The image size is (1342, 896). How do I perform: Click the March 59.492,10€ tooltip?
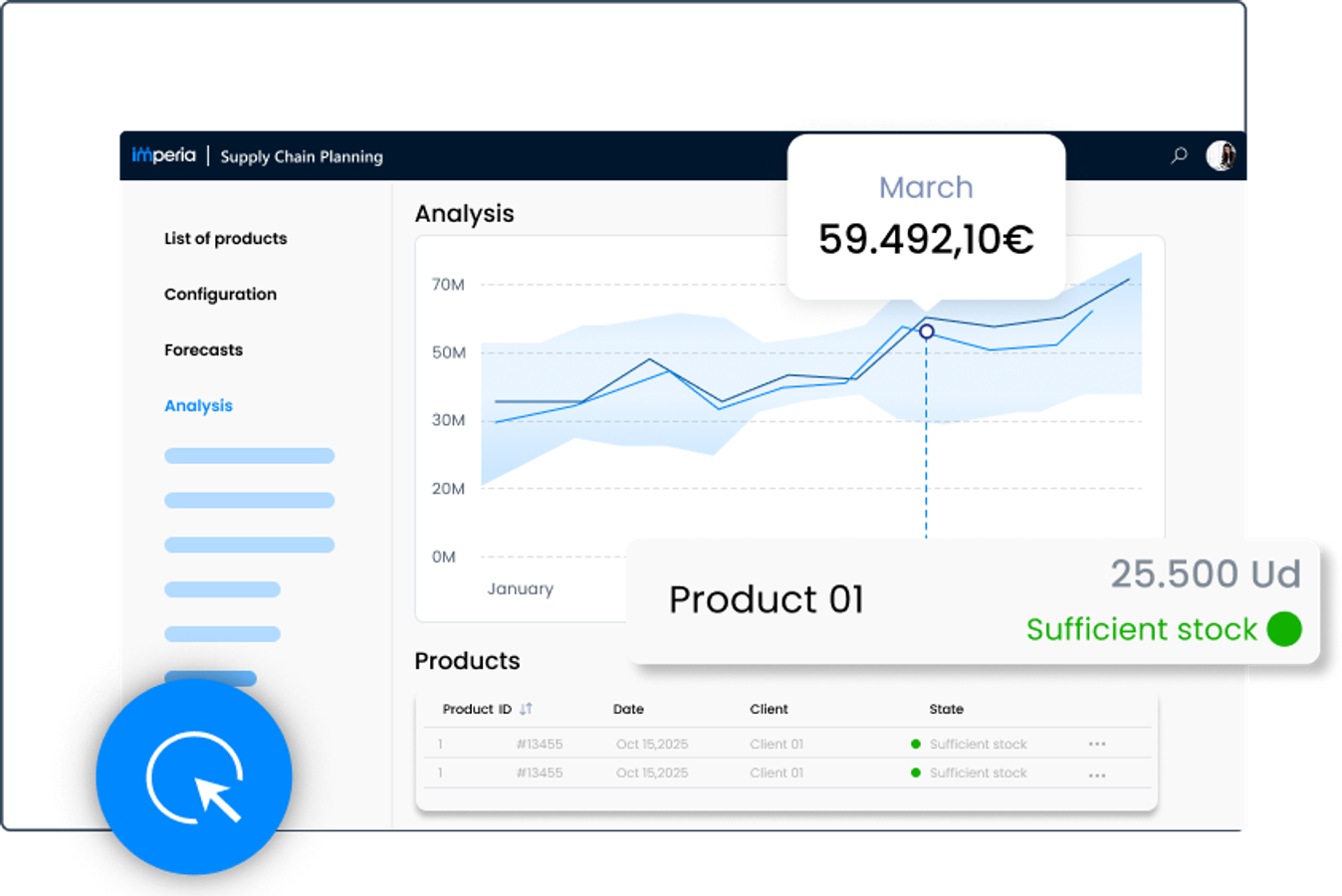click(926, 216)
